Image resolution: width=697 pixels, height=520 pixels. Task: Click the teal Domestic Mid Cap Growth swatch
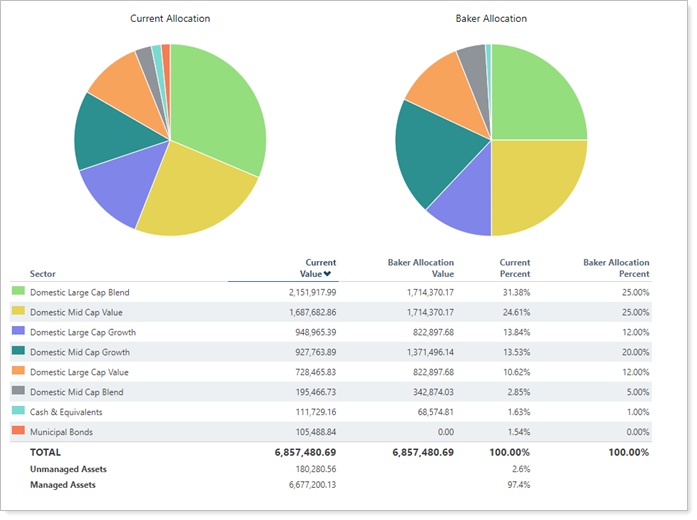(17, 352)
